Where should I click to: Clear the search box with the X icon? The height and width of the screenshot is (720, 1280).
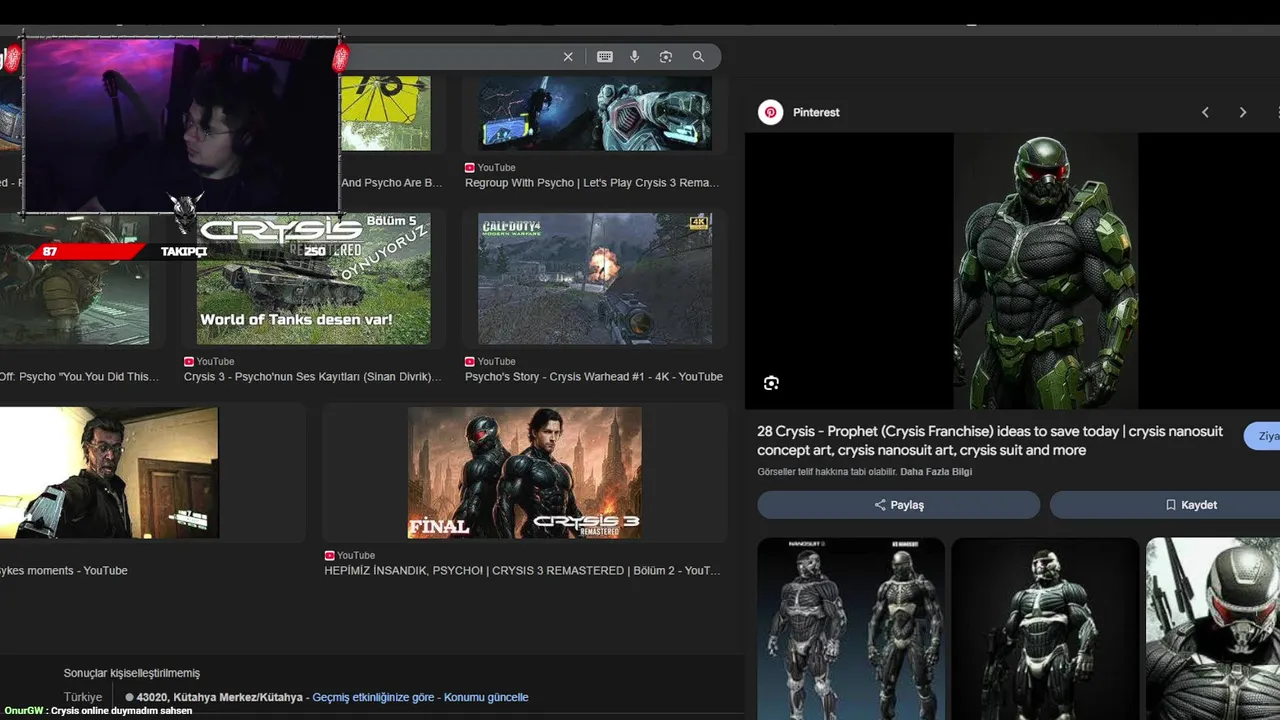(x=568, y=57)
